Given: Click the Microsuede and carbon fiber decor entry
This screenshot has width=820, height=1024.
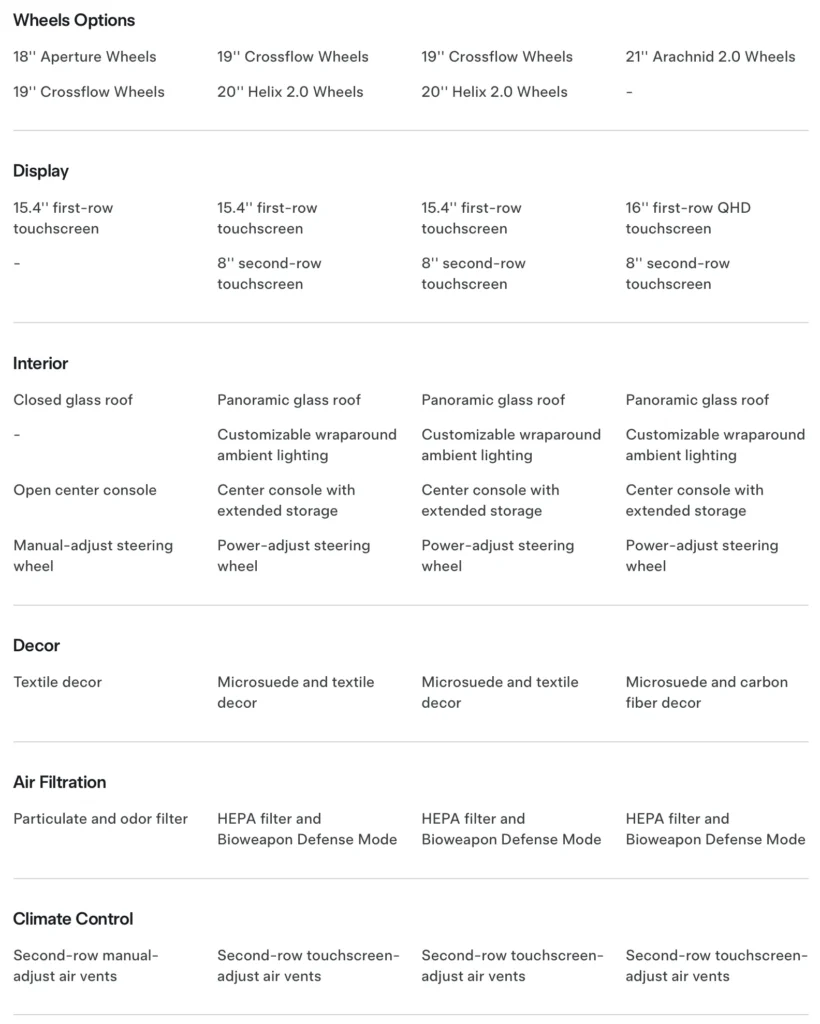Looking at the screenshot, I should (706, 692).
